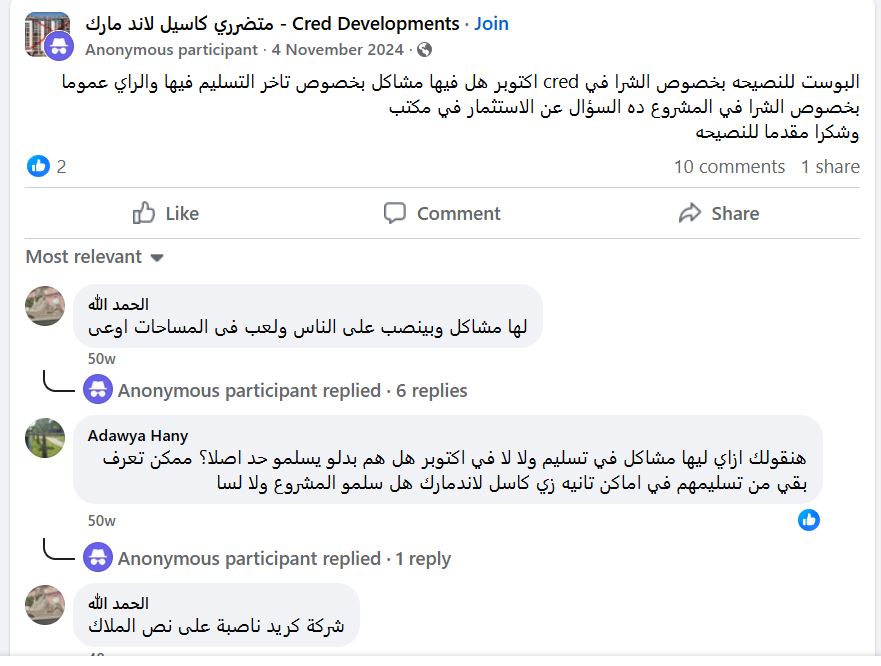Open Adawya Hany's profile name

(138, 435)
